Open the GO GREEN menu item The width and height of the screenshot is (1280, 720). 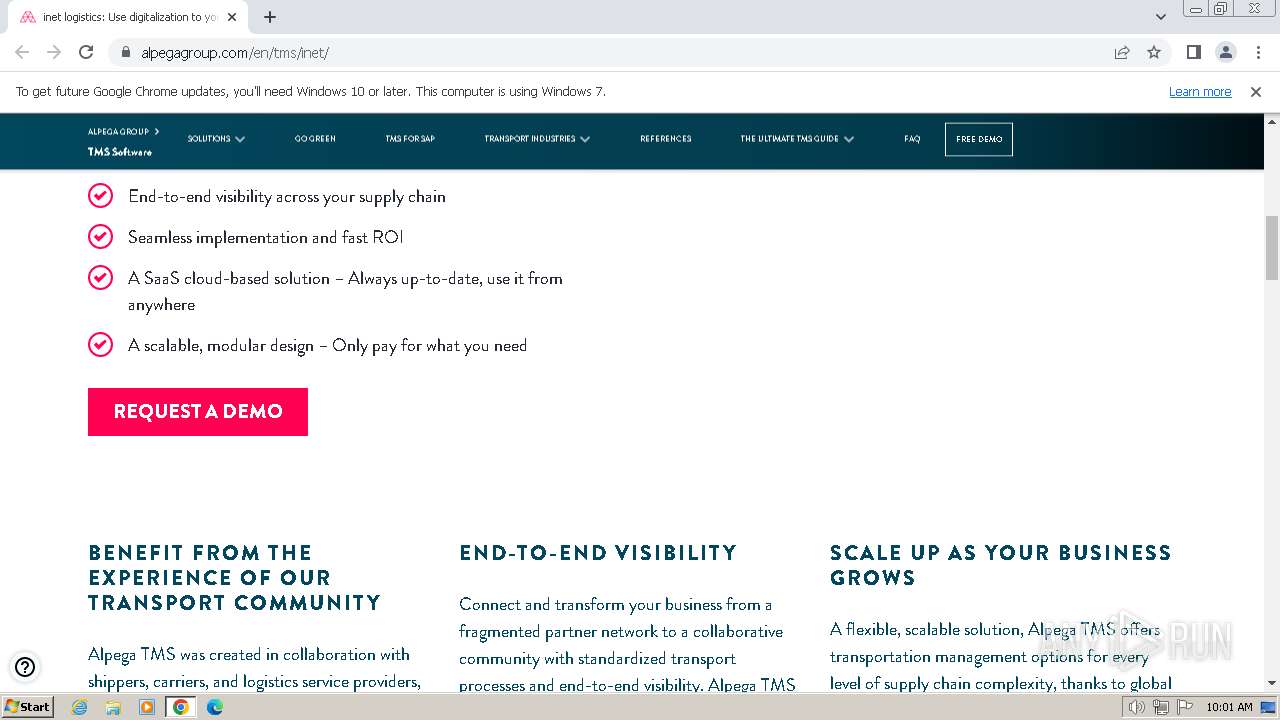point(315,139)
